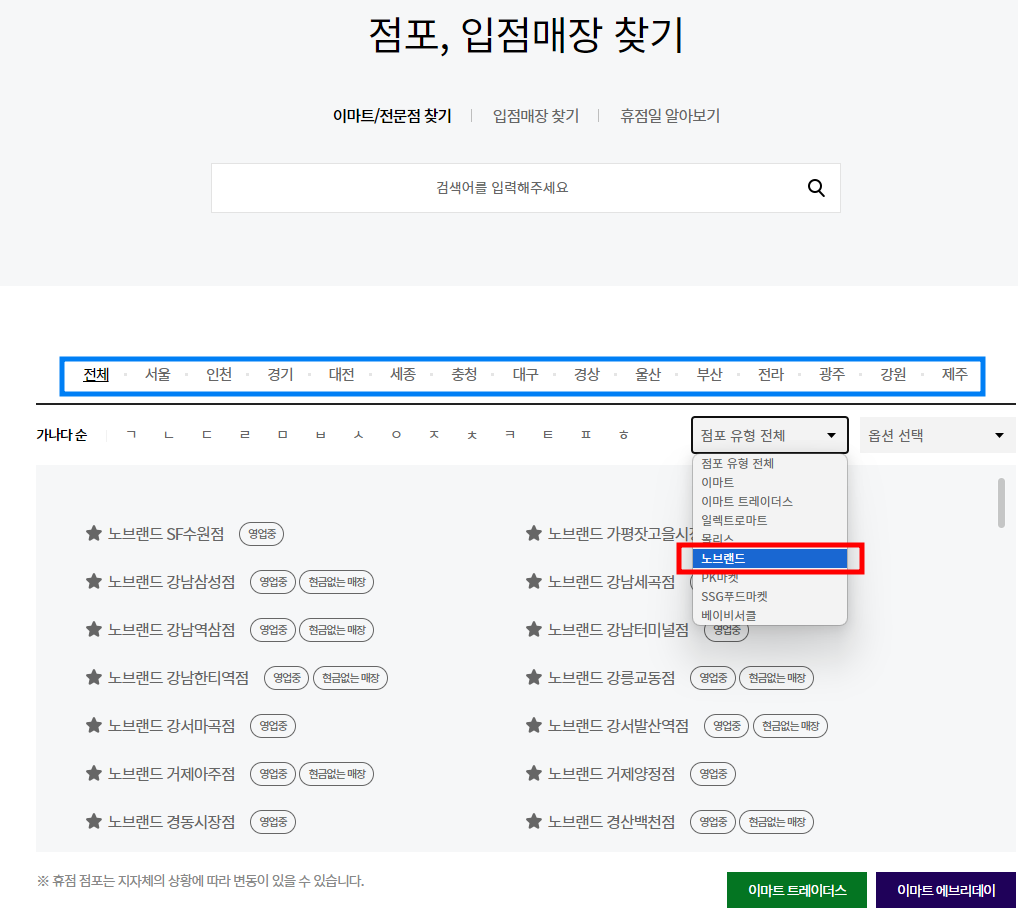Toggle the favorite star for 노브랜드 경동시장점
Screen dimensions: 1018x912
[x=93, y=822]
